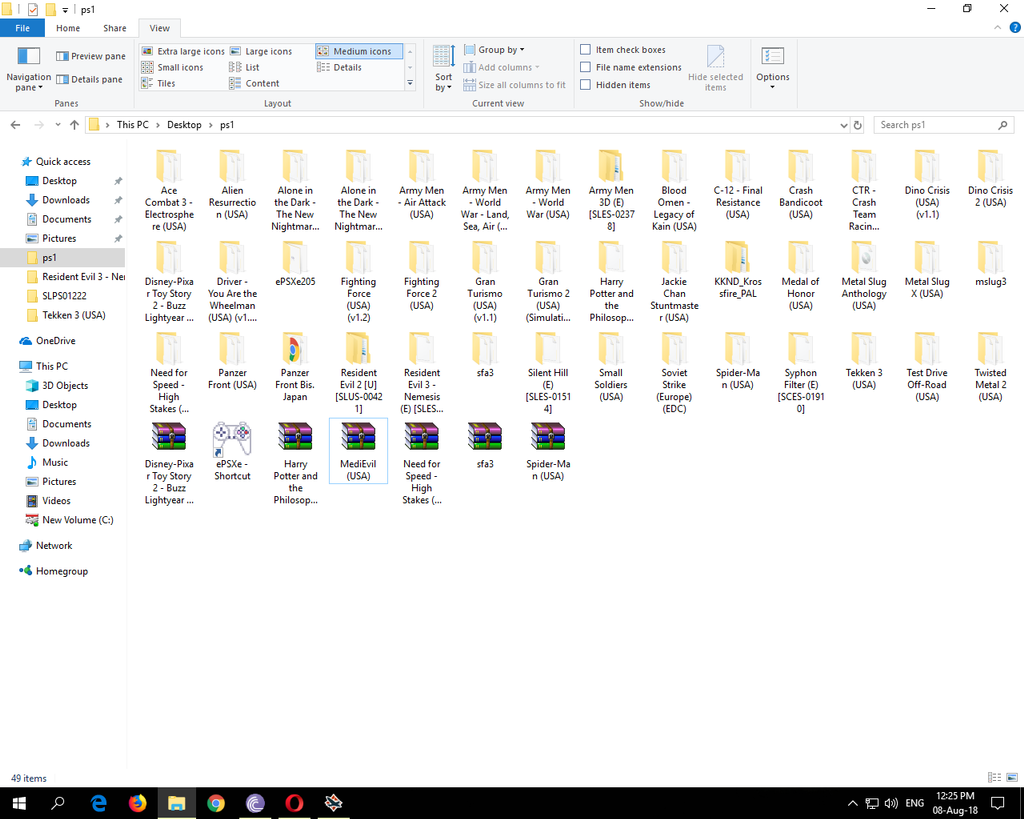Screen dimensions: 1024x819
Task: Open the Silent Hill (E) folder
Action: [x=548, y=372]
